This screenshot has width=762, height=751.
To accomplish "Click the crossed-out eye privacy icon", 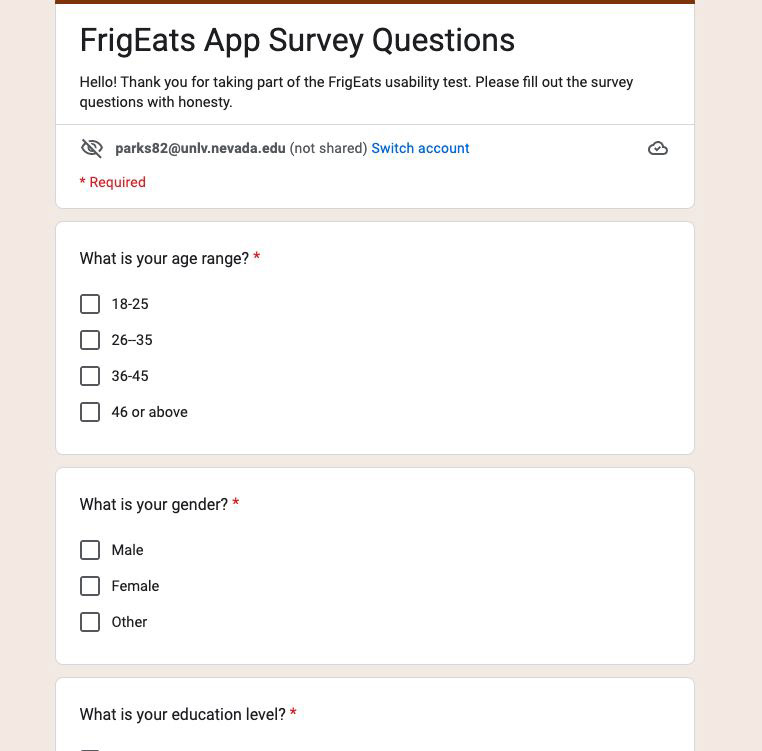I will [91, 148].
